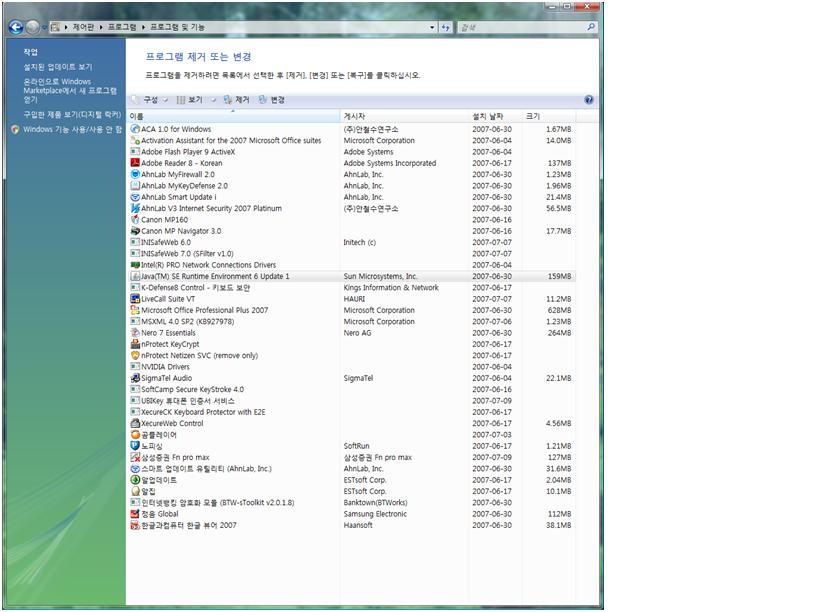
Task: Click the 한글과컴퓨터 한글 뷰어 2007 icon
Action: click(x=135, y=525)
